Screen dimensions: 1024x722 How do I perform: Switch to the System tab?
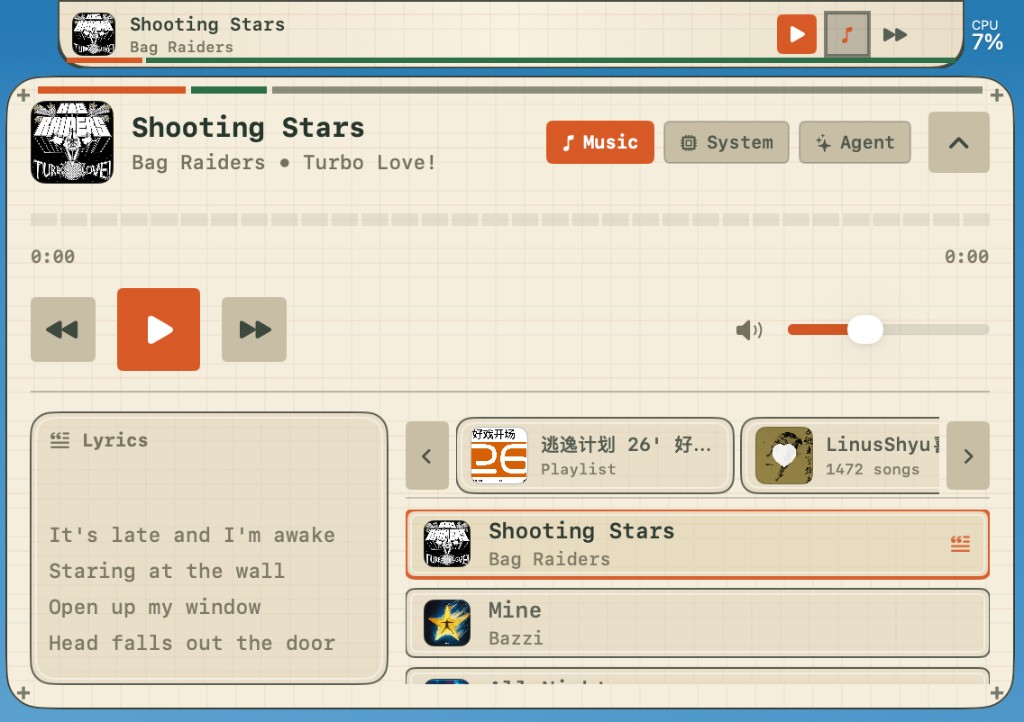click(726, 142)
